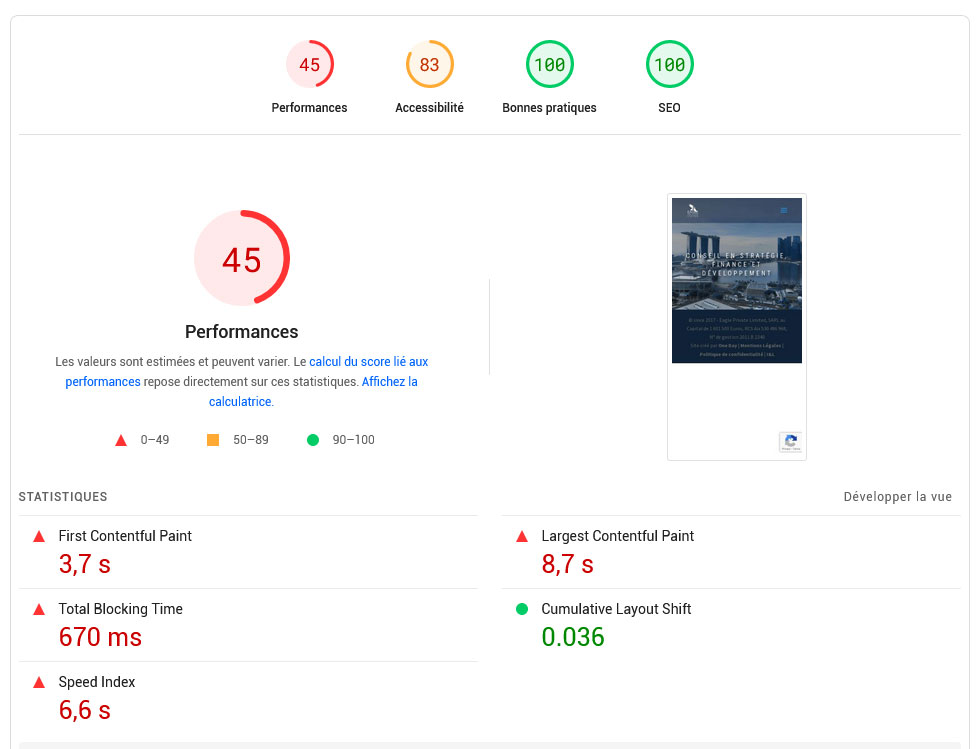
Task: Click green circle beside Cumulative Layout Shift
Action: click(522, 609)
